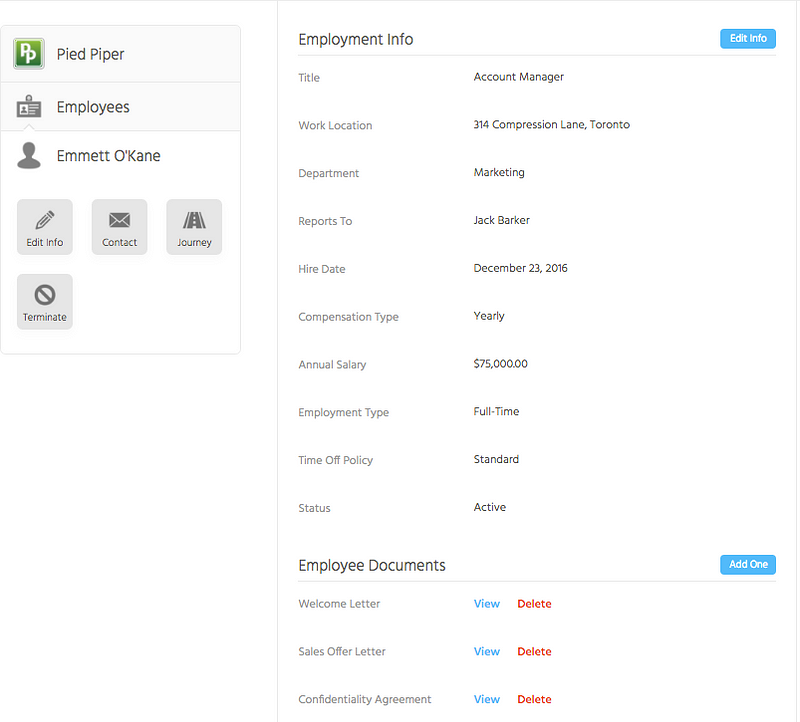
Task: Click the Confidentiality Agreement document name
Action: point(365,700)
